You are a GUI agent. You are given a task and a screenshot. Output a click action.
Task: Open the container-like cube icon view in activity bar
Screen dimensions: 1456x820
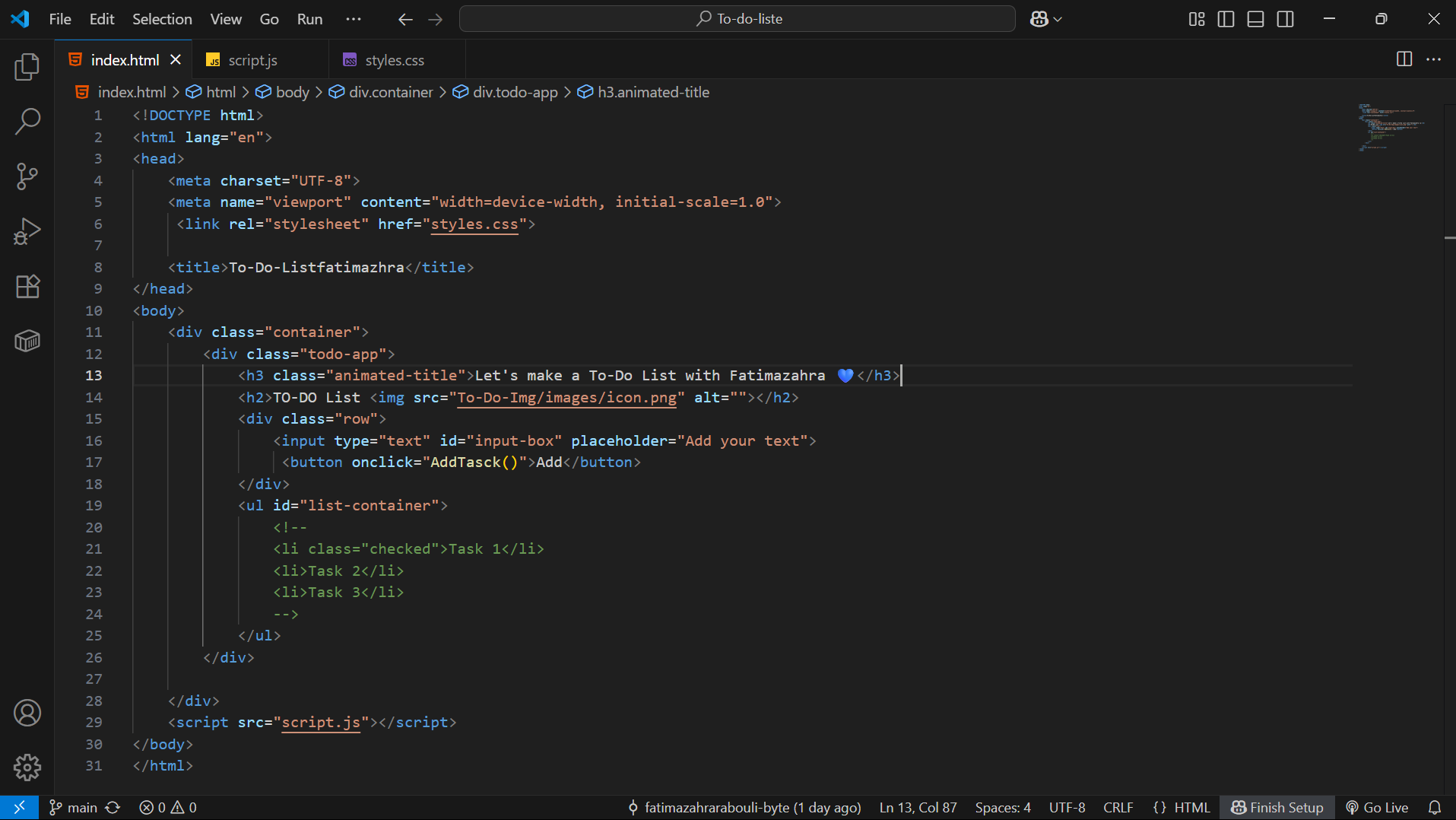[x=27, y=341]
